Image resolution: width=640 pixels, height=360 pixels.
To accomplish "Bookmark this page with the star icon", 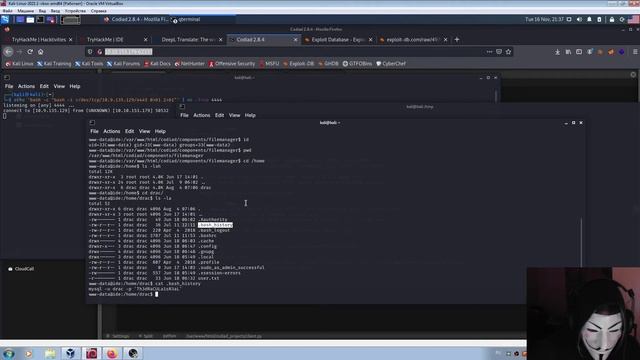I will pyautogui.click(x=508, y=52).
